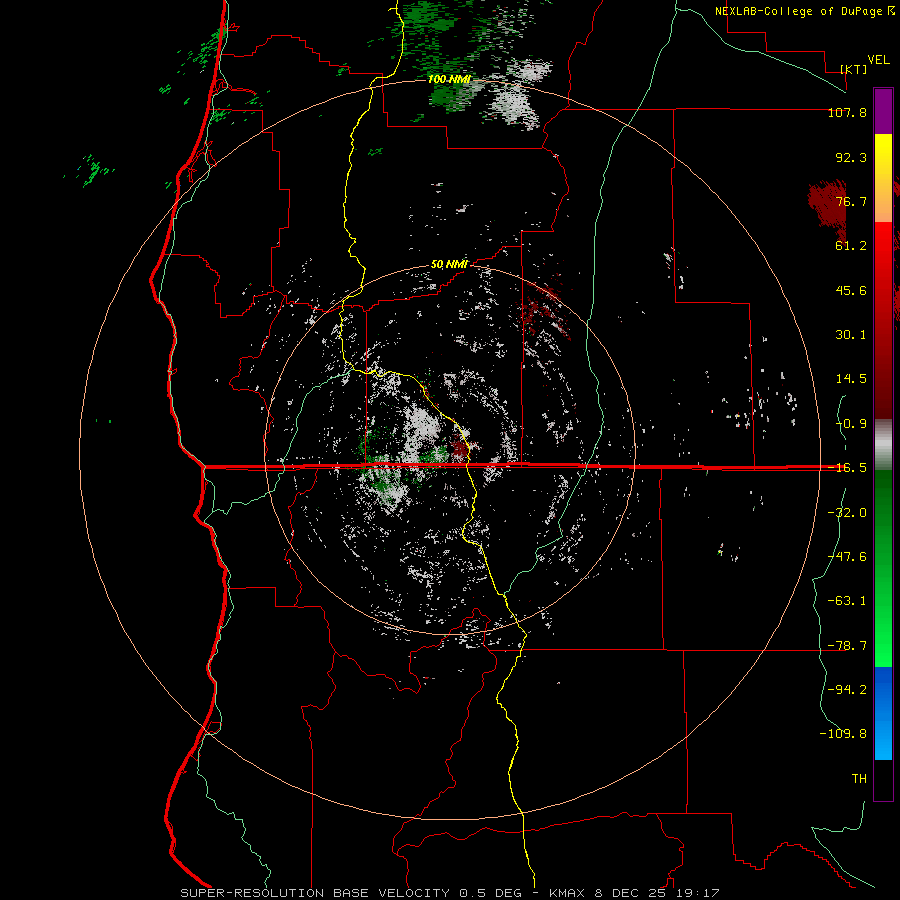Click the purple segment of the color bar
Screen dimensions: 900x900
coord(883,111)
